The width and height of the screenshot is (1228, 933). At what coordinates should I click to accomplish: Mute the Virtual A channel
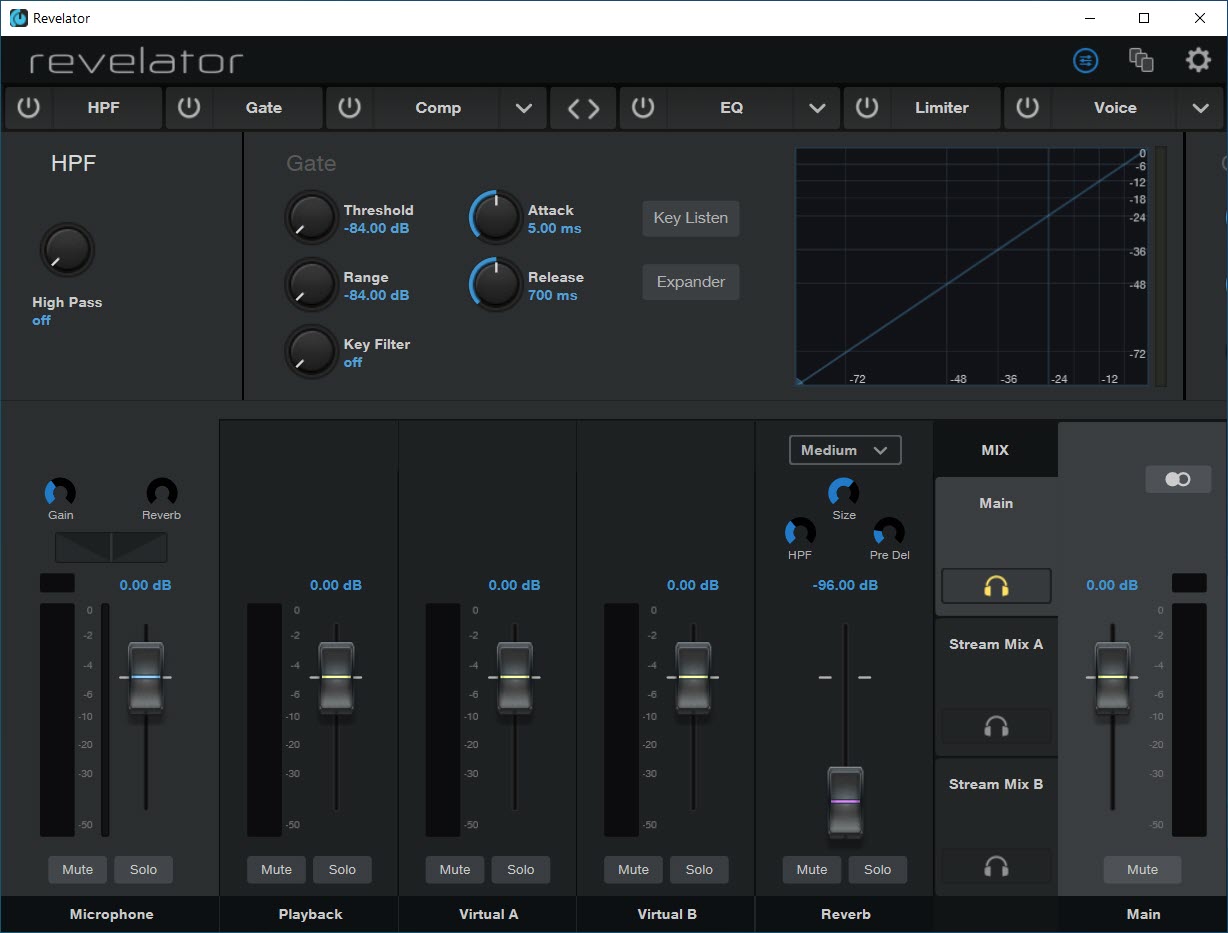[455, 870]
